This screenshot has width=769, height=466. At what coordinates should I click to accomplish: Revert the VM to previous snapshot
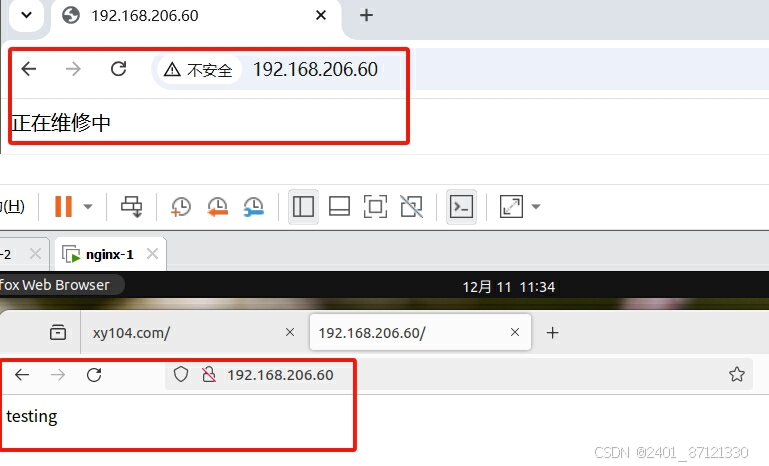[217, 207]
